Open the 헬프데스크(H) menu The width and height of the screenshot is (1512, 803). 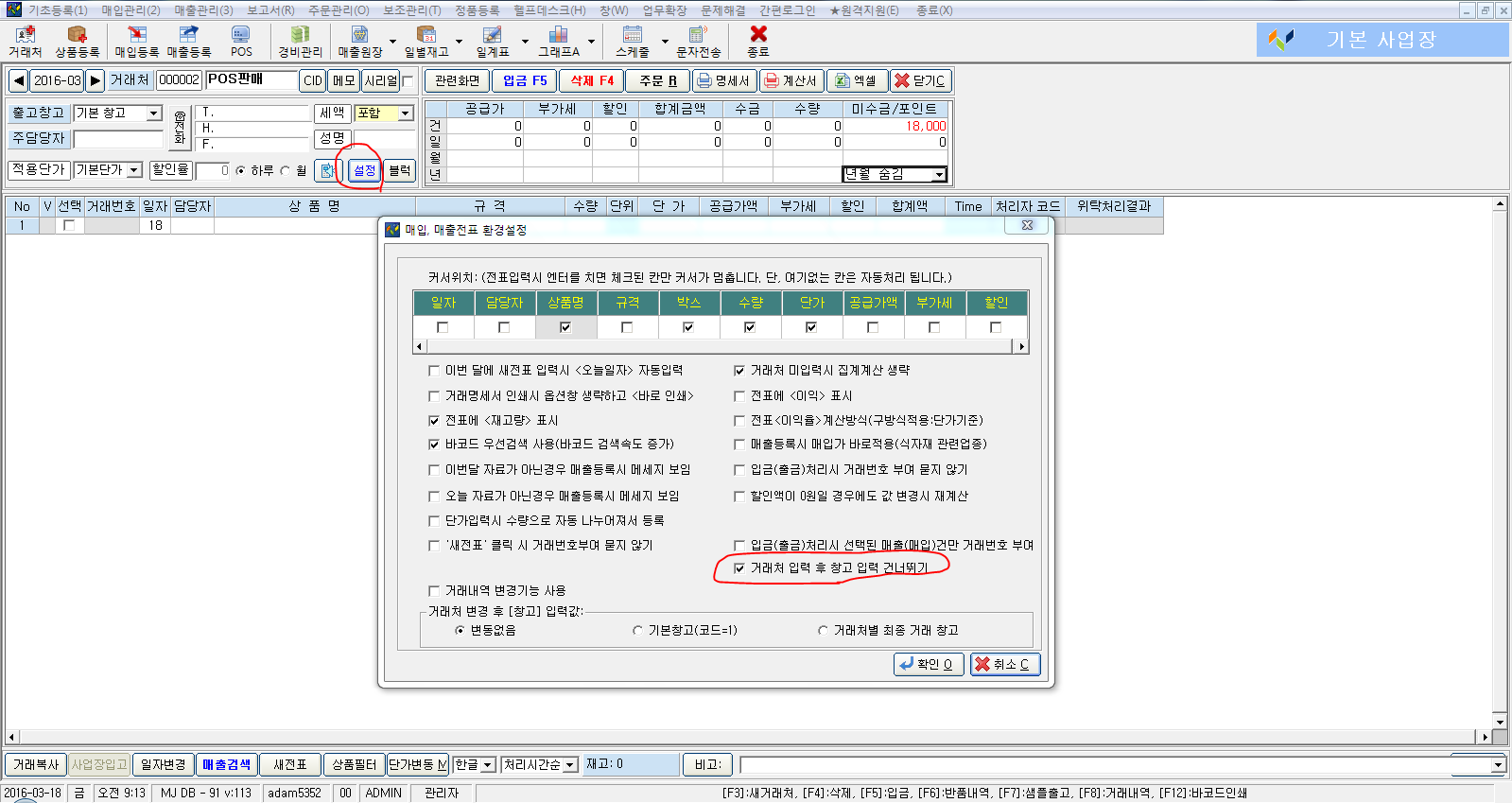(550, 10)
